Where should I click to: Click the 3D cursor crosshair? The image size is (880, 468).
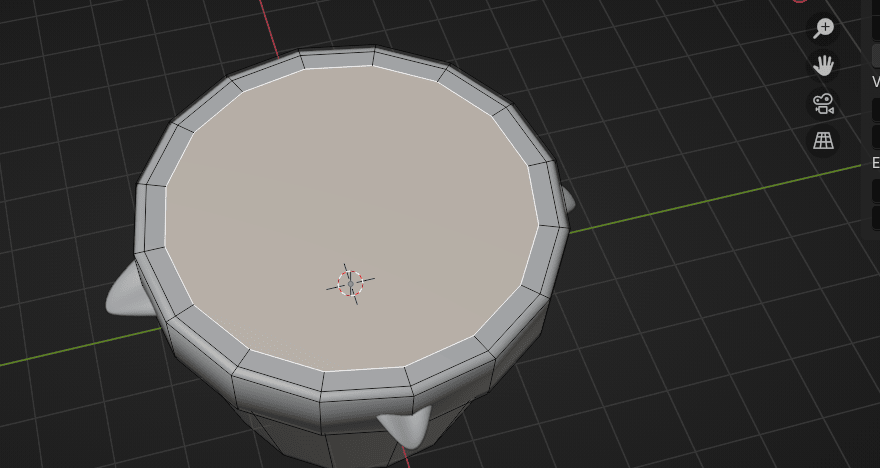coord(351,284)
